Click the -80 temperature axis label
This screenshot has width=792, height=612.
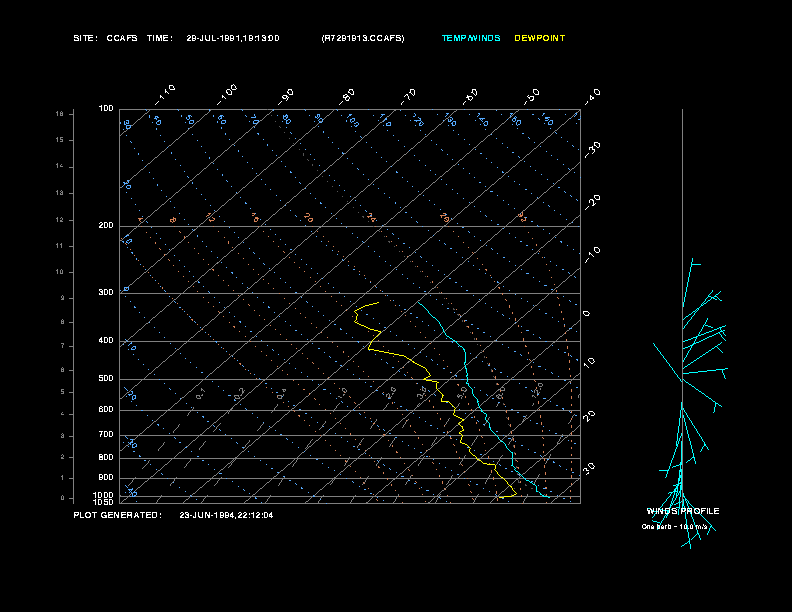point(346,97)
